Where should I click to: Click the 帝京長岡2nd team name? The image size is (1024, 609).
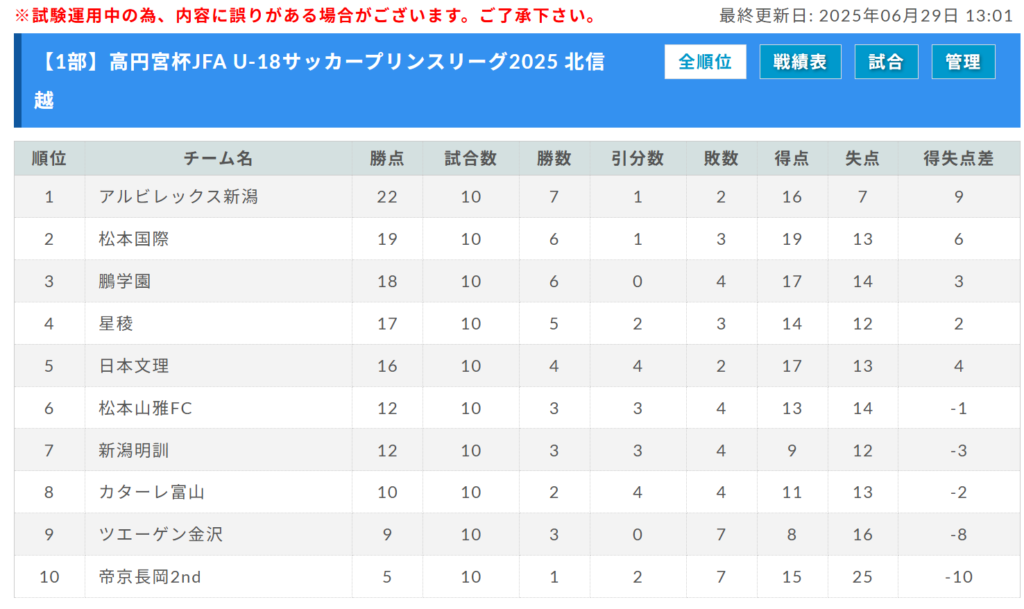[x=151, y=577]
